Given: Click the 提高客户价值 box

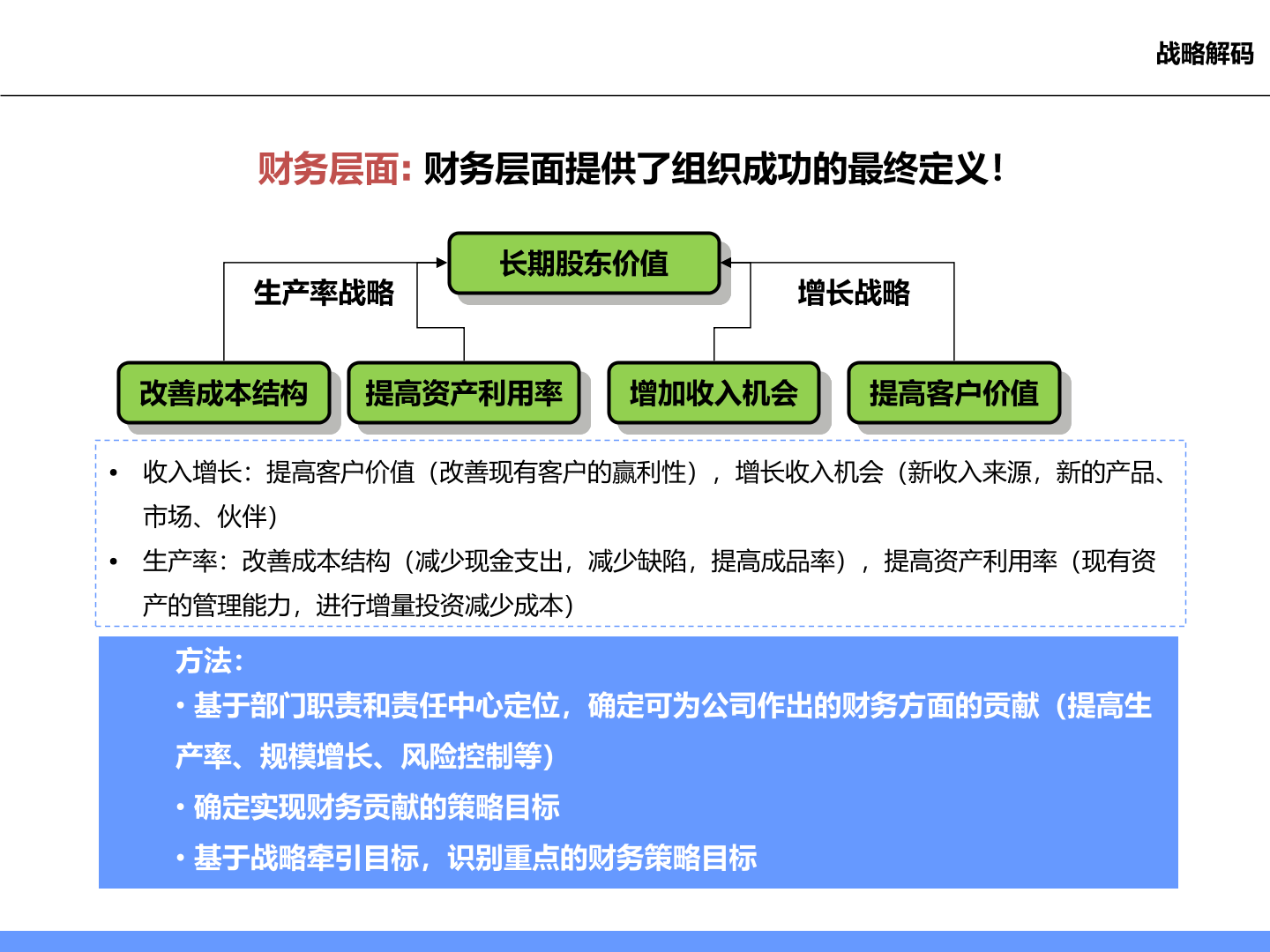Looking at the screenshot, I should coord(953,392).
